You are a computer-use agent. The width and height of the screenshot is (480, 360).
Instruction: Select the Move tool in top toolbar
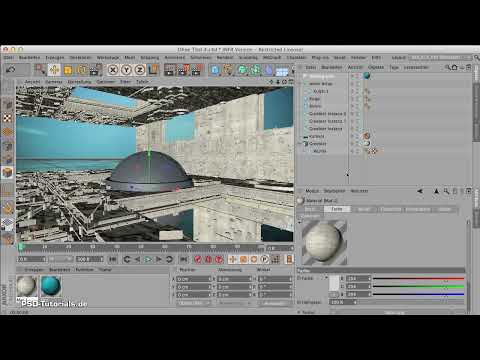point(54,70)
